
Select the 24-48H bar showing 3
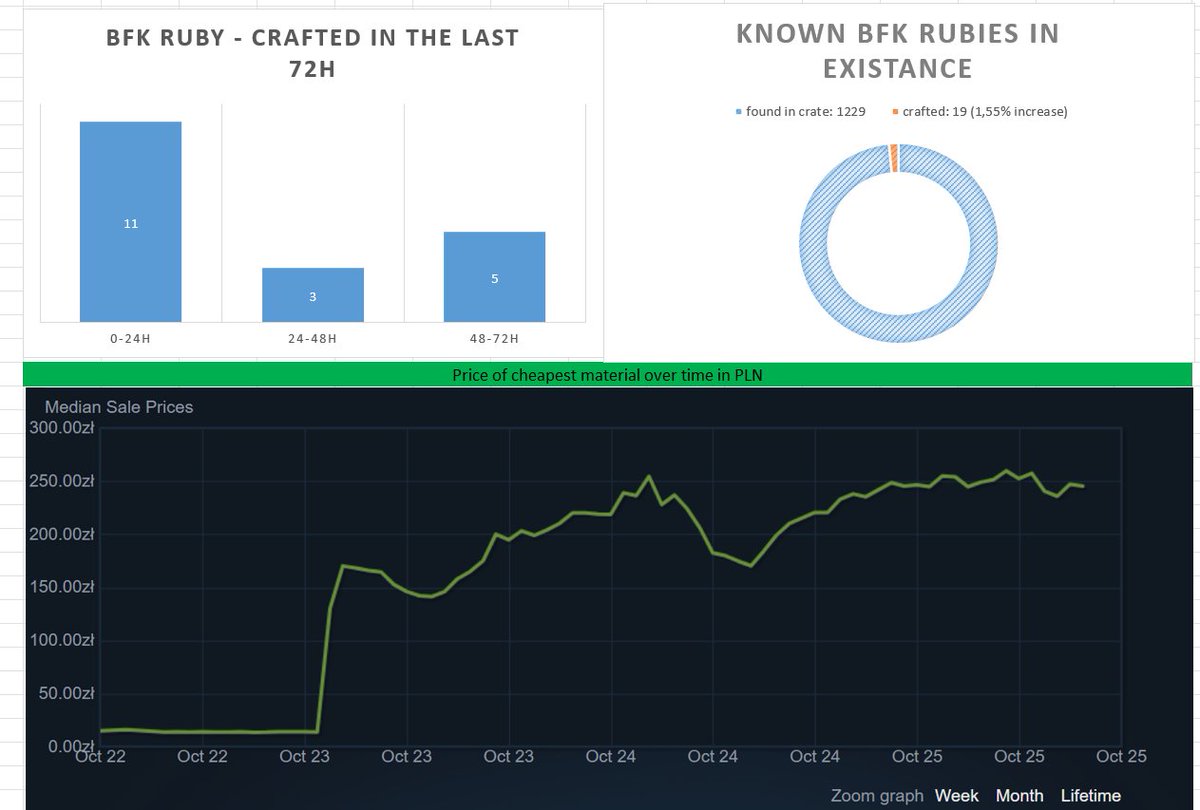pos(313,295)
